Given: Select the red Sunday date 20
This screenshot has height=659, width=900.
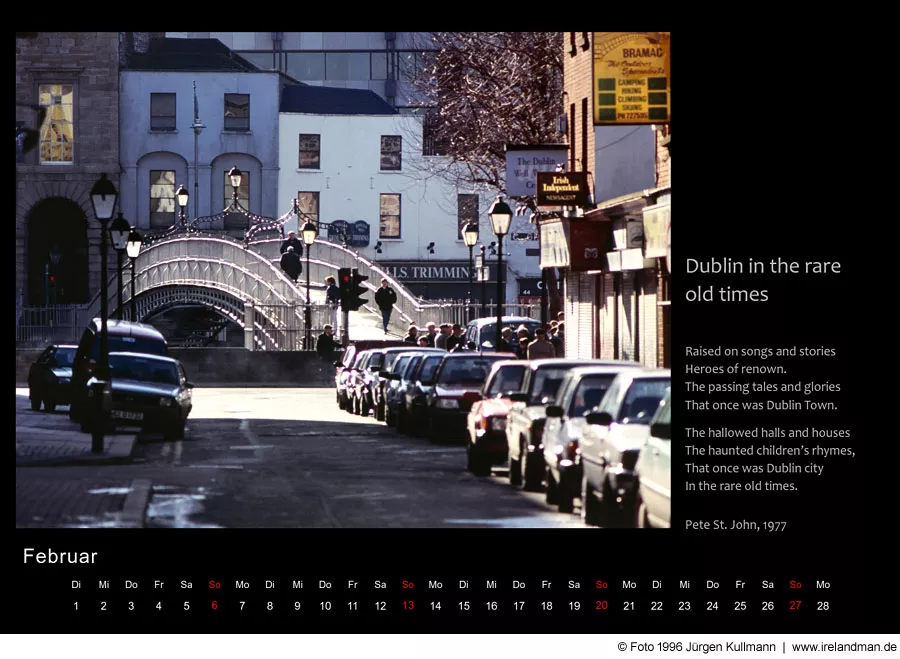Looking at the screenshot, I should [x=601, y=606].
